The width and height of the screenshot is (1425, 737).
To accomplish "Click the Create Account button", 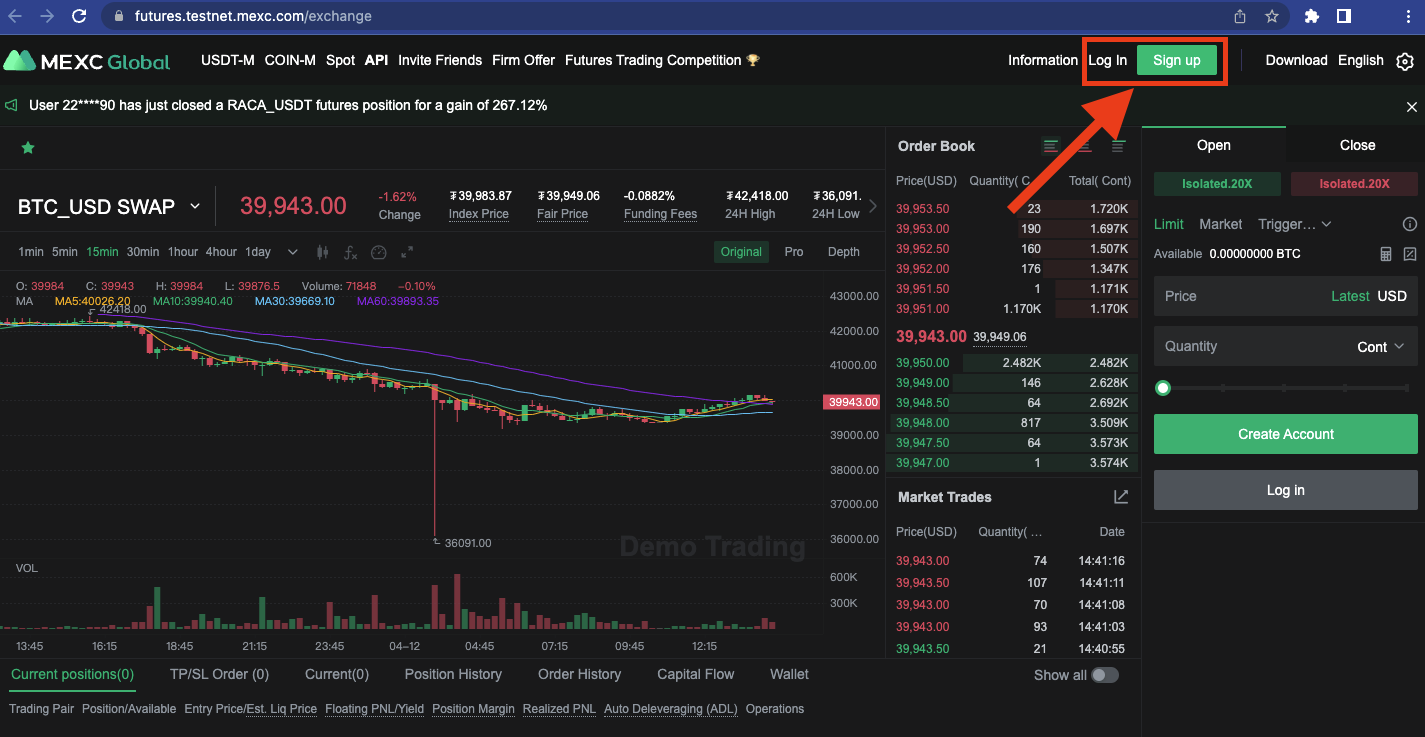I will click(1286, 434).
